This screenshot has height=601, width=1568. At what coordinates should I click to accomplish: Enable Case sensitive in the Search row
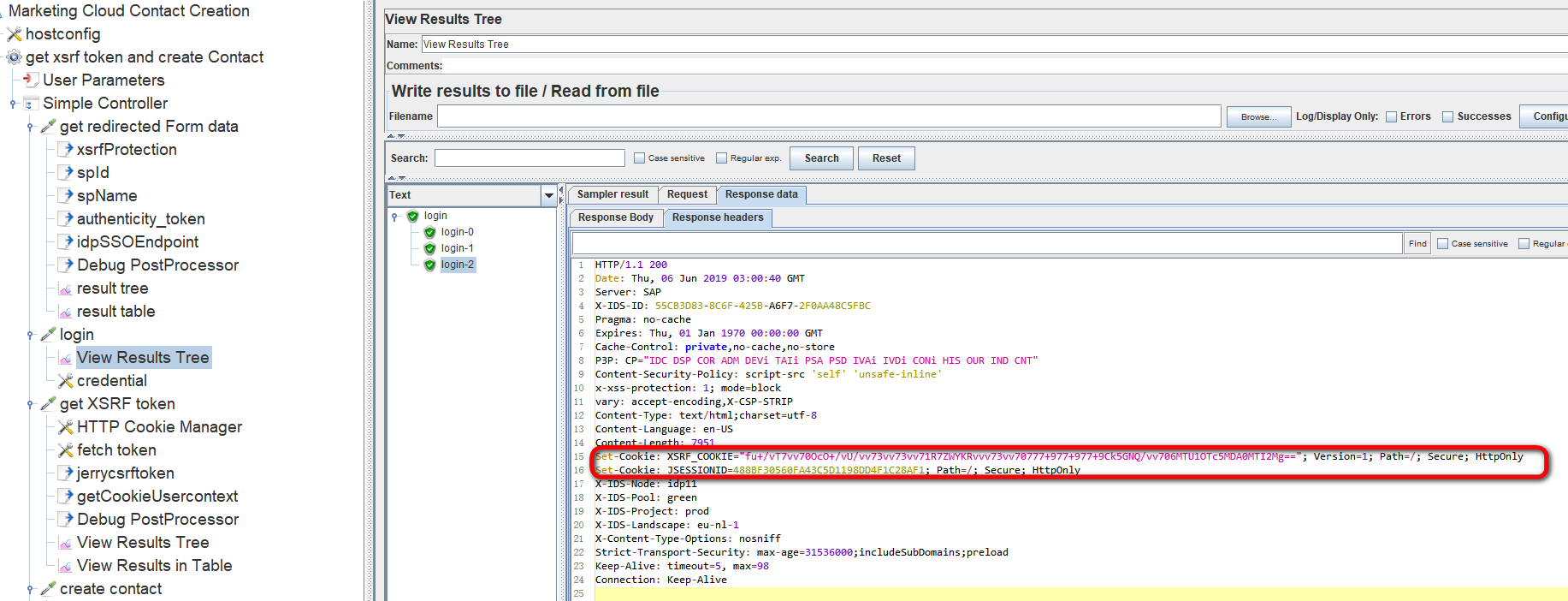(x=639, y=158)
